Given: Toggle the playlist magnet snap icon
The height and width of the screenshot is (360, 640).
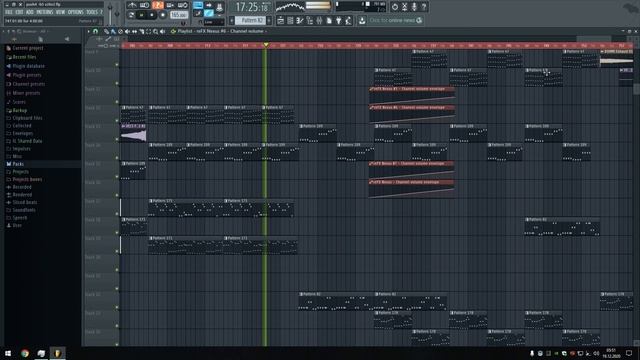Looking at the screenshot, I should tap(96, 31).
